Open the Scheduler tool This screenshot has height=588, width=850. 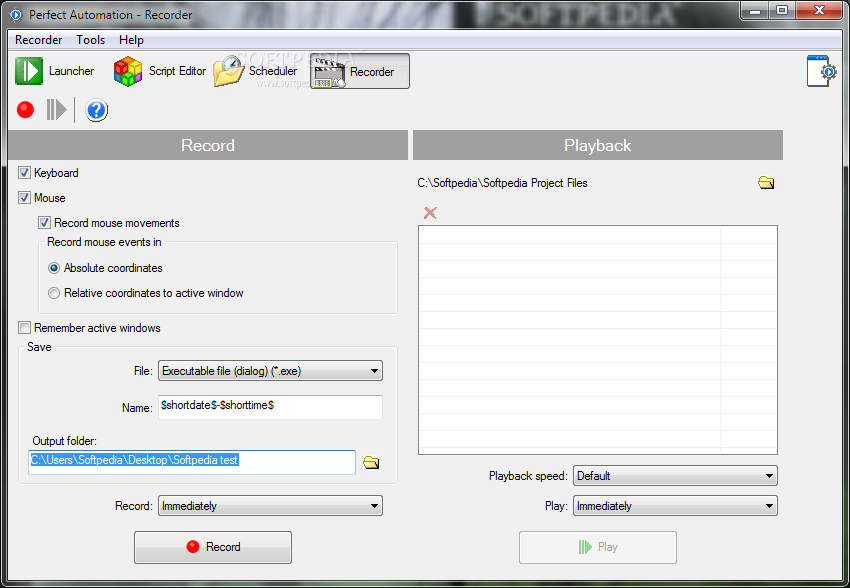[x=256, y=71]
